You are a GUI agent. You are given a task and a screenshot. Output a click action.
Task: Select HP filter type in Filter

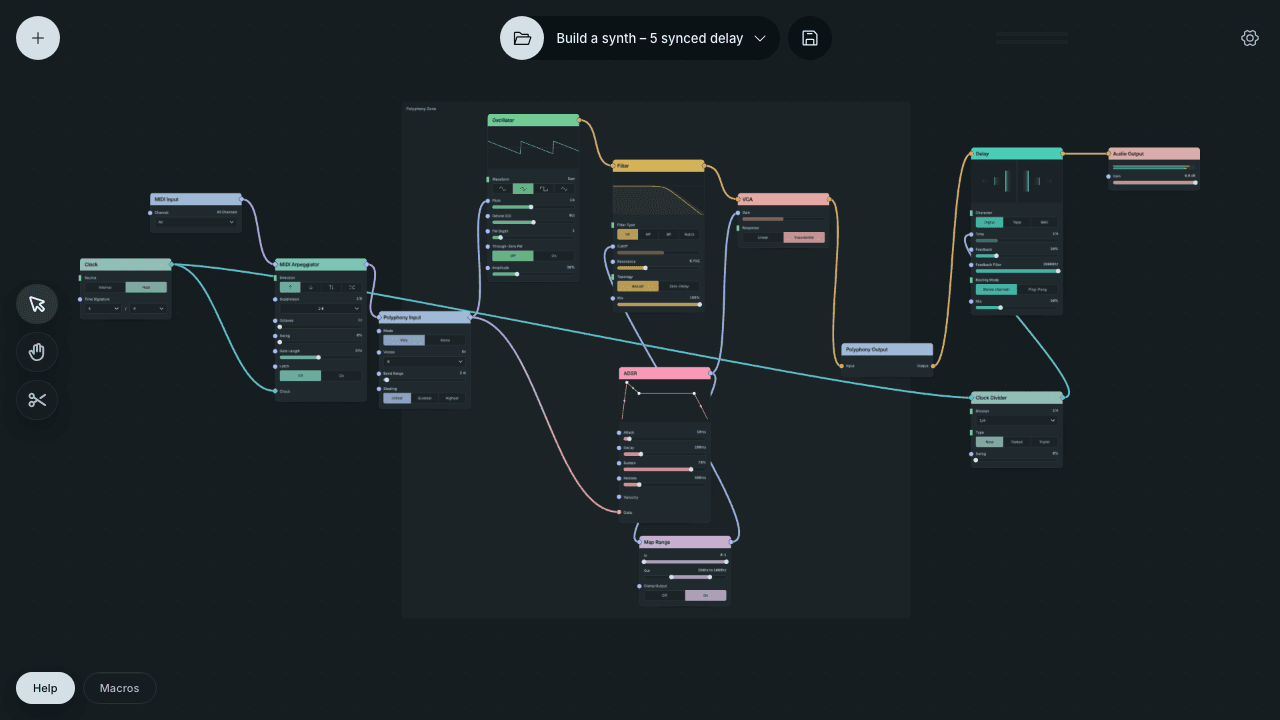pos(648,234)
